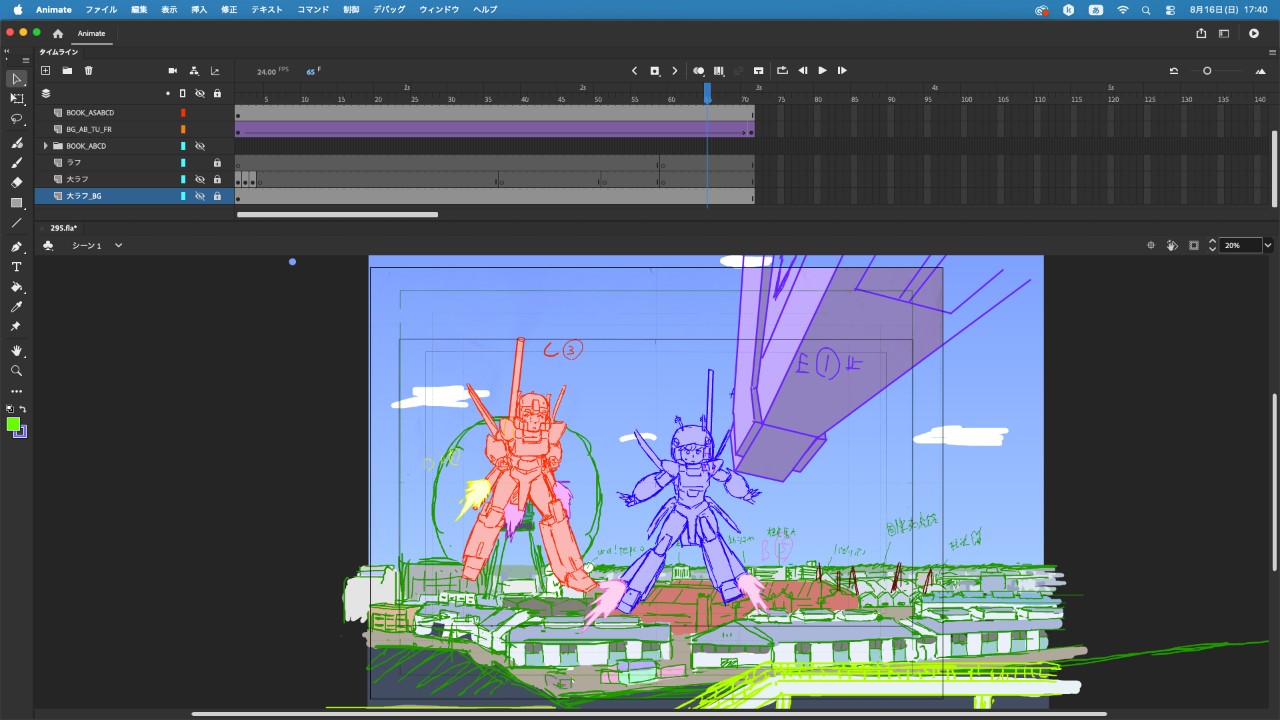
Task: Expand the BOOK_ABCD layer folder
Action: click(45, 146)
